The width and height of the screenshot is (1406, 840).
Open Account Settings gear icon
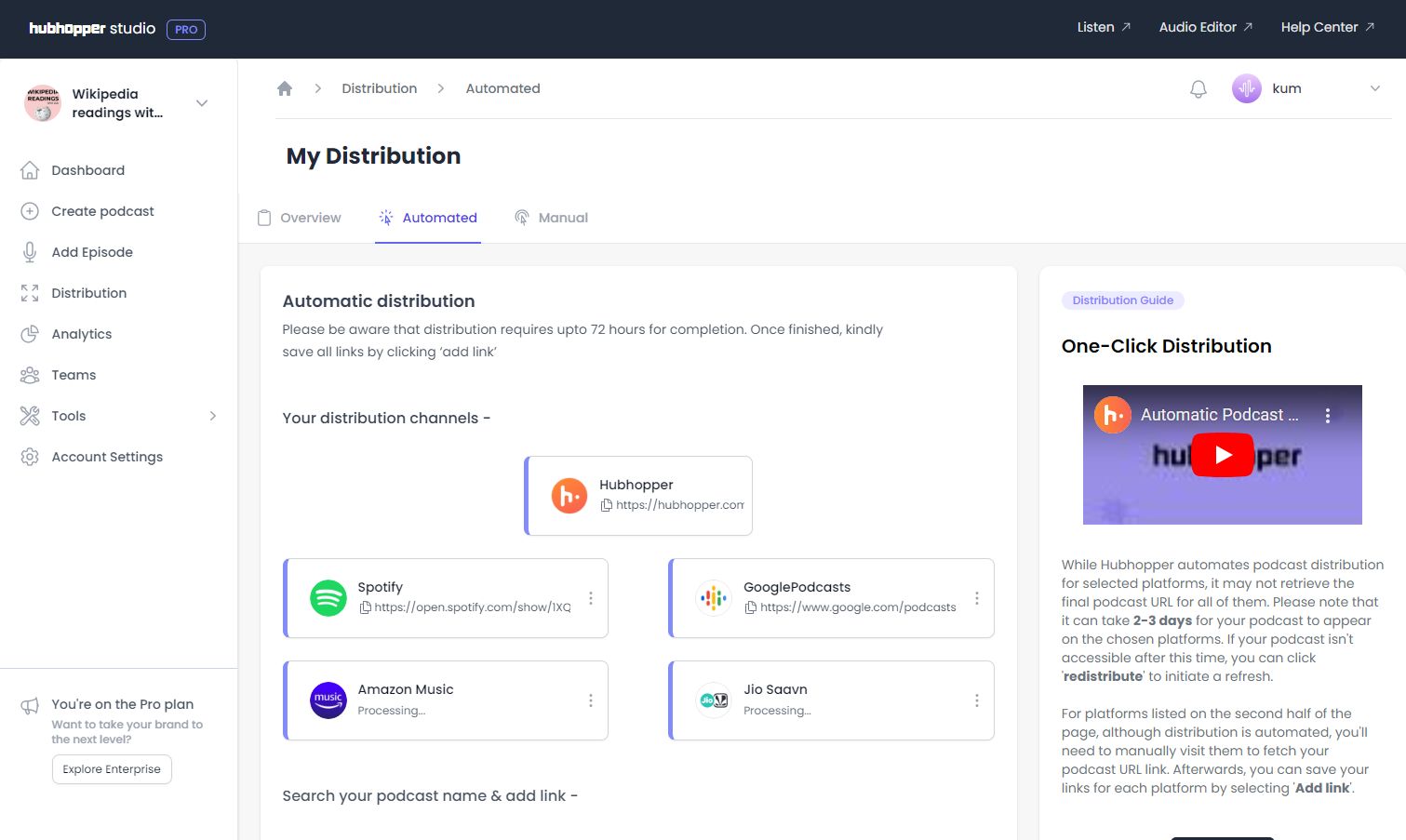pyautogui.click(x=29, y=456)
